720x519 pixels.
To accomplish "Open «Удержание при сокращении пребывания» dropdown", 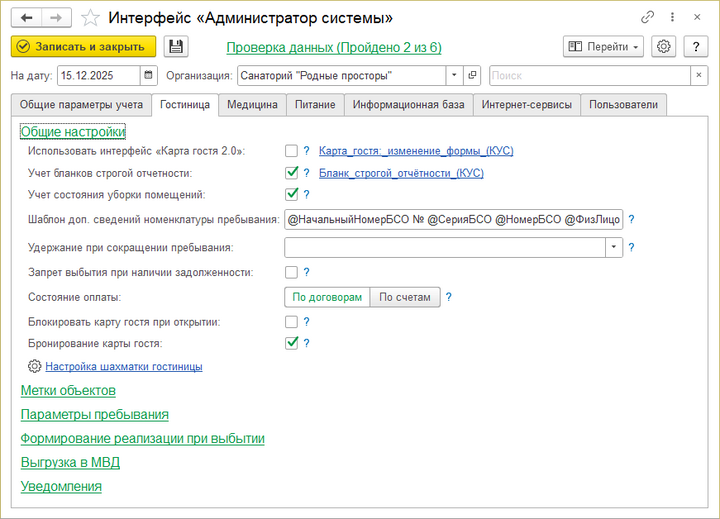I will [x=612, y=247].
